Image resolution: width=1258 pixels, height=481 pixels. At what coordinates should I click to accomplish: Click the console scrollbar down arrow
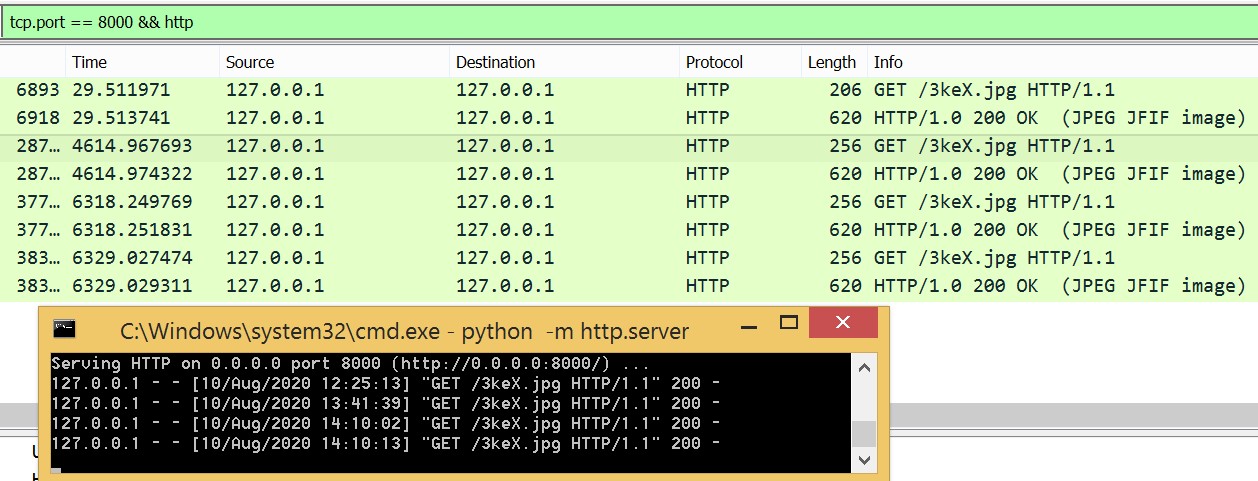[864, 460]
